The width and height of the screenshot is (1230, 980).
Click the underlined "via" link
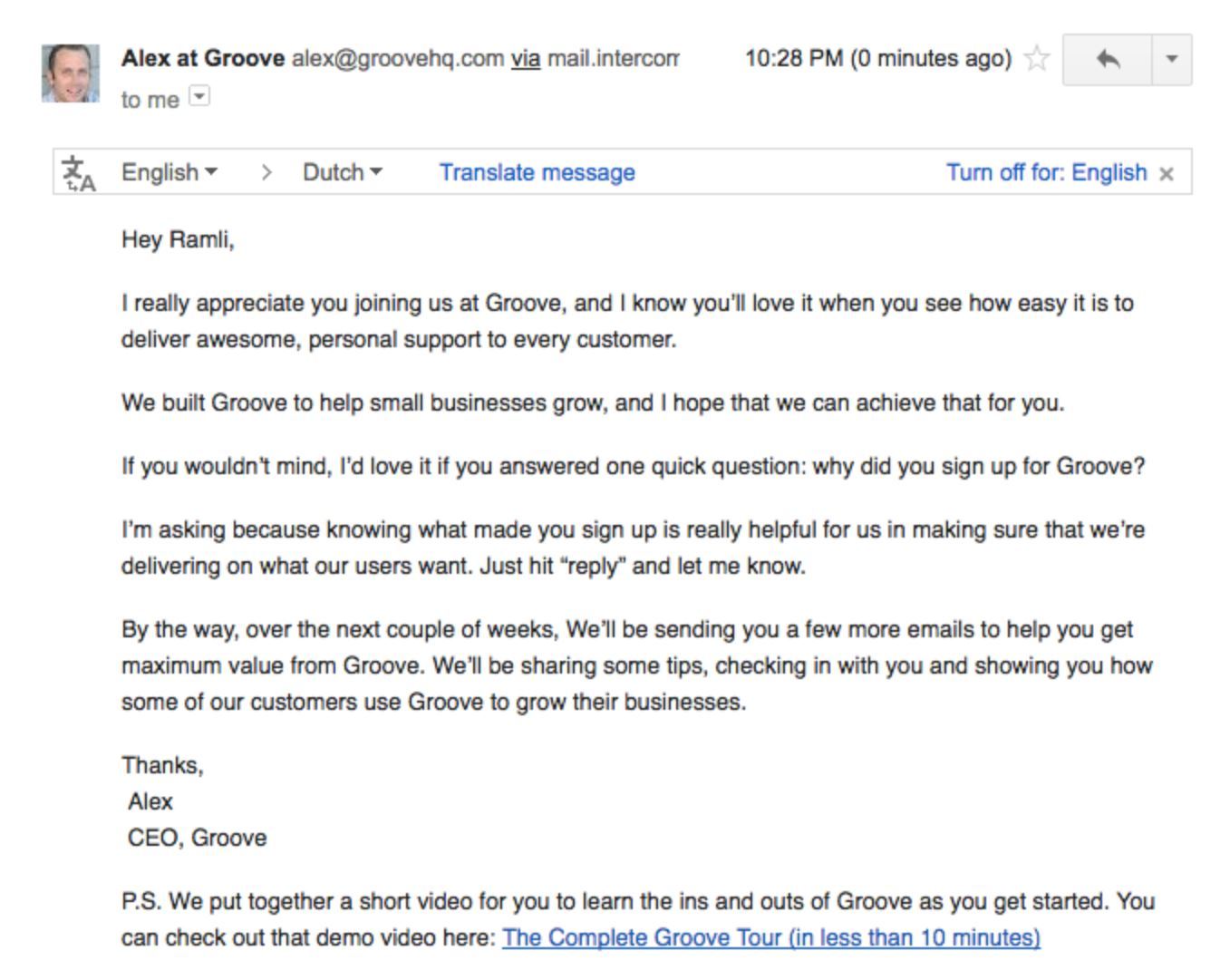pos(526,59)
